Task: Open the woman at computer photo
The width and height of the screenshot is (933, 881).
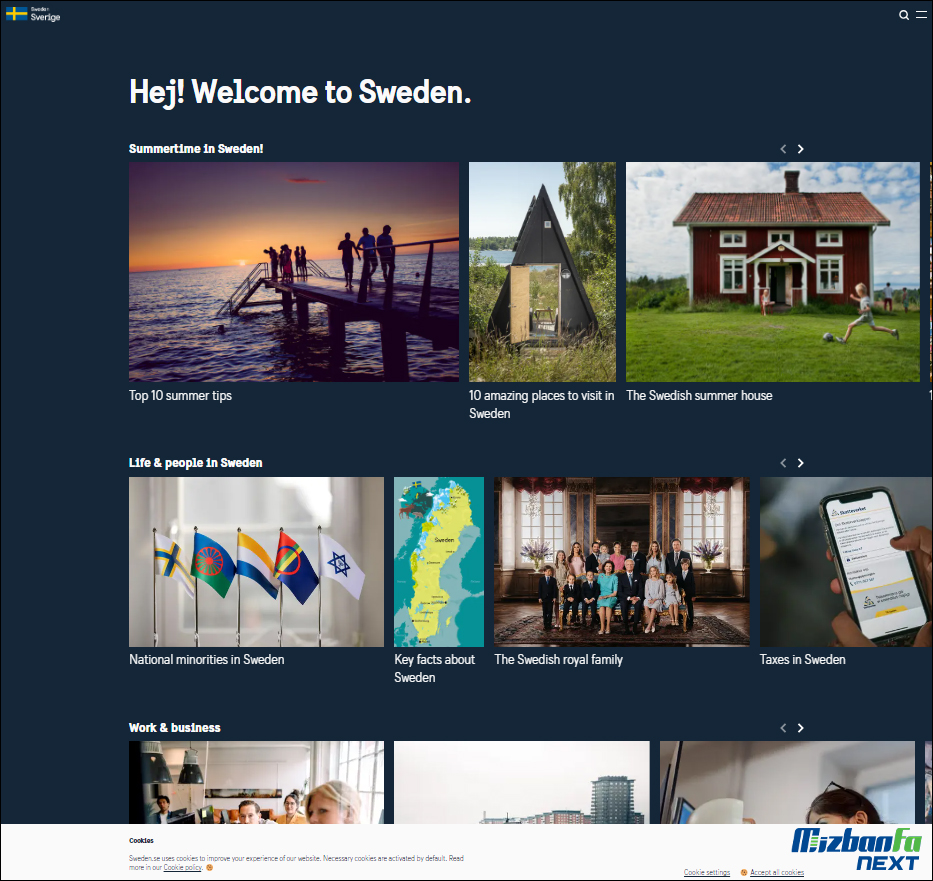Action: (x=787, y=782)
